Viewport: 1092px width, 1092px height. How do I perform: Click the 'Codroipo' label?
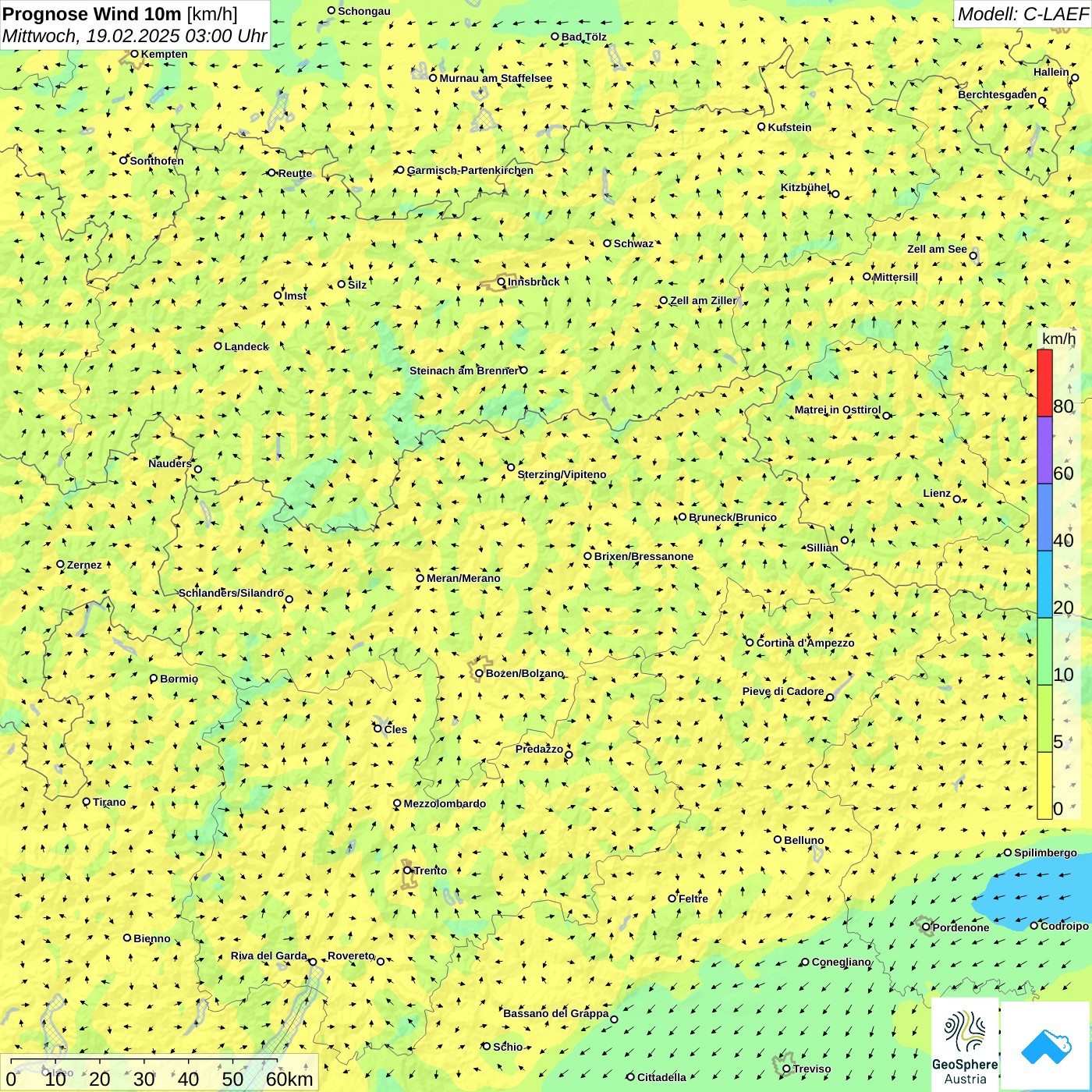click(x=1065, y=926)
